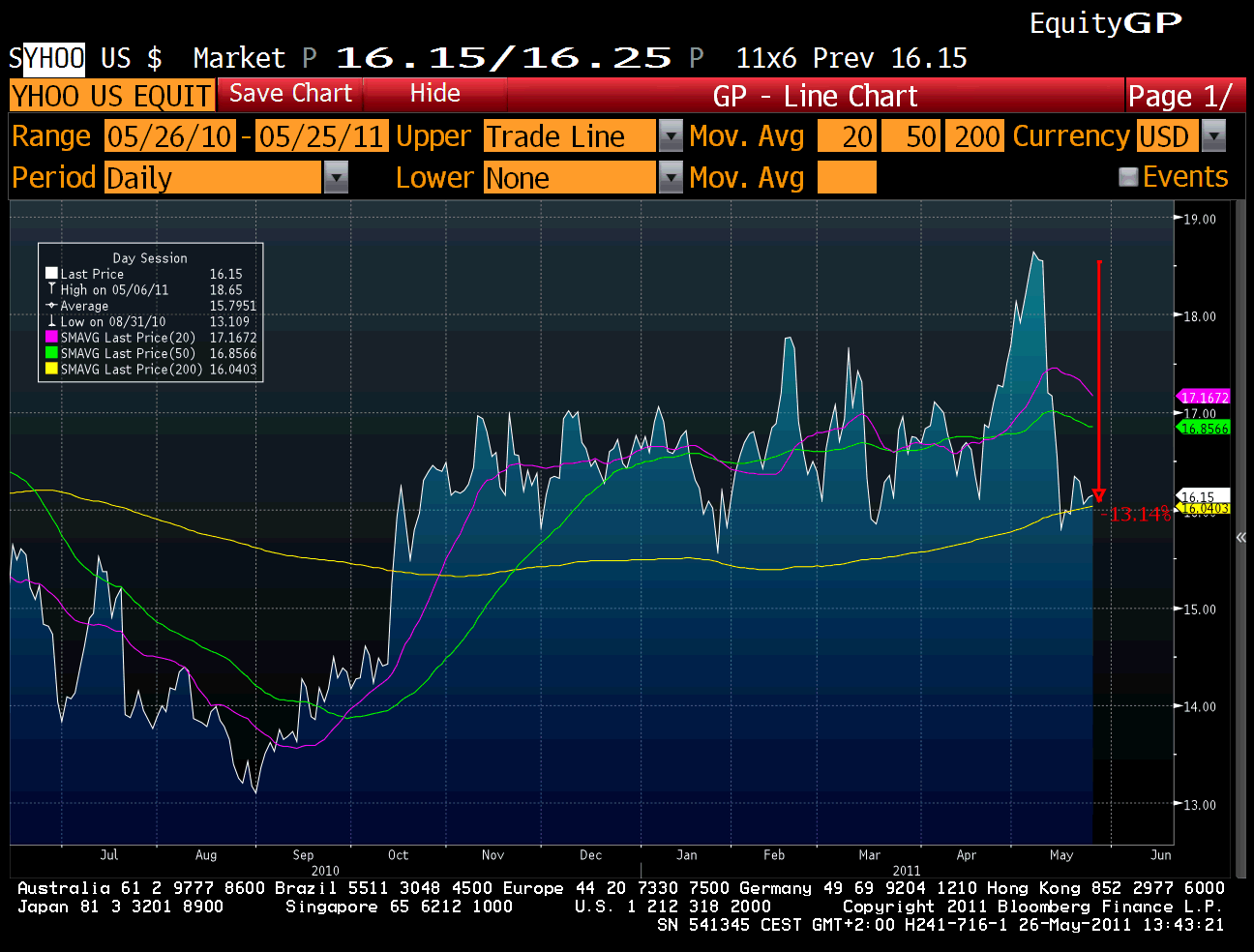This screenshot has width=1254, height=952.
Task: Click the May x-axis month label
Action: point(1061,855)
